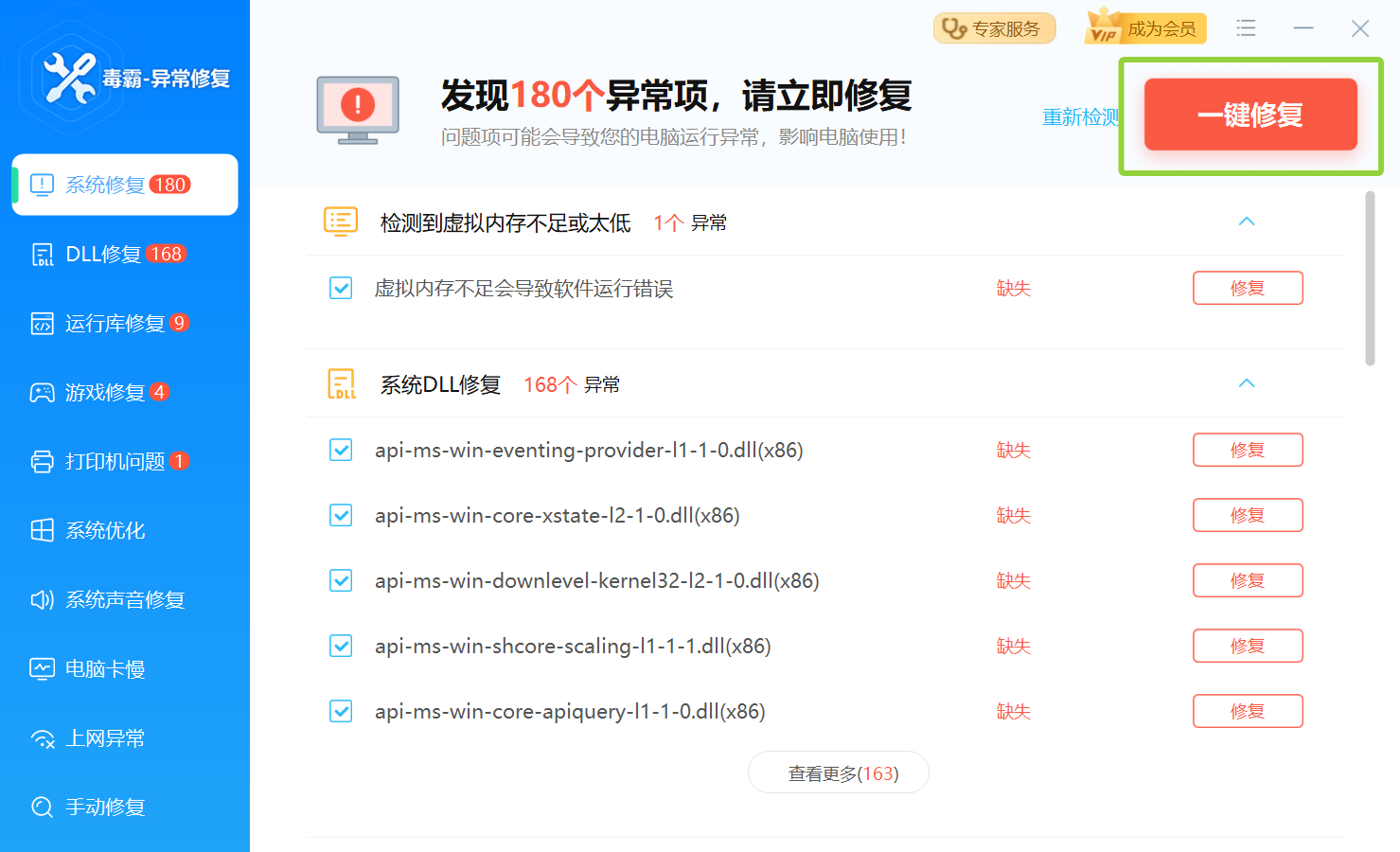Open 游戏修复 4 tab
Image resolution: width=1400 pixels, height=852 pixels.
(x=125, y=393)
